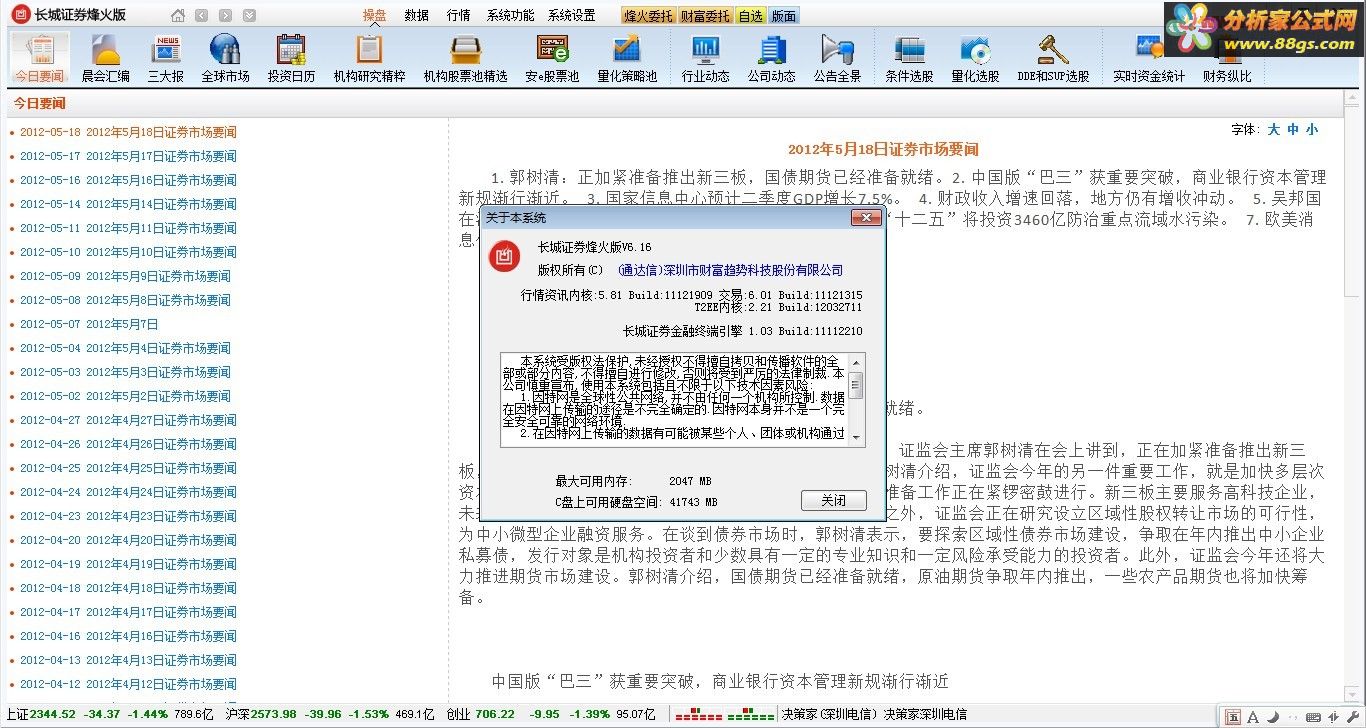This screenshot has height=728, width=1366.
Task: Toggle the moon half-width icon in IME bar
Action: tap(1272, 716)
